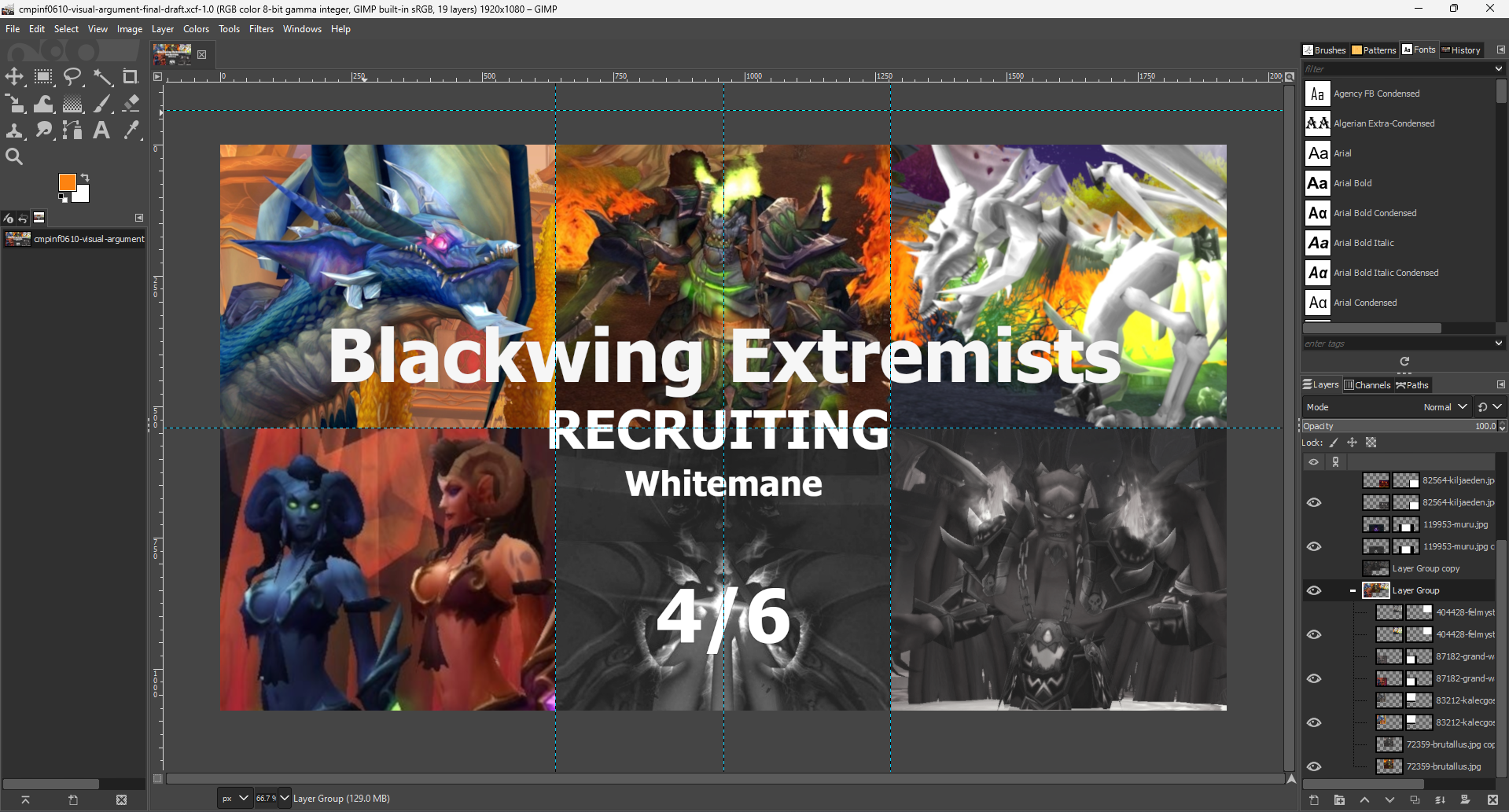Viewport: 1509px width, 812px height.
Task: Hide the second 83212-kalecgos layer
Action: point(1314,722)
